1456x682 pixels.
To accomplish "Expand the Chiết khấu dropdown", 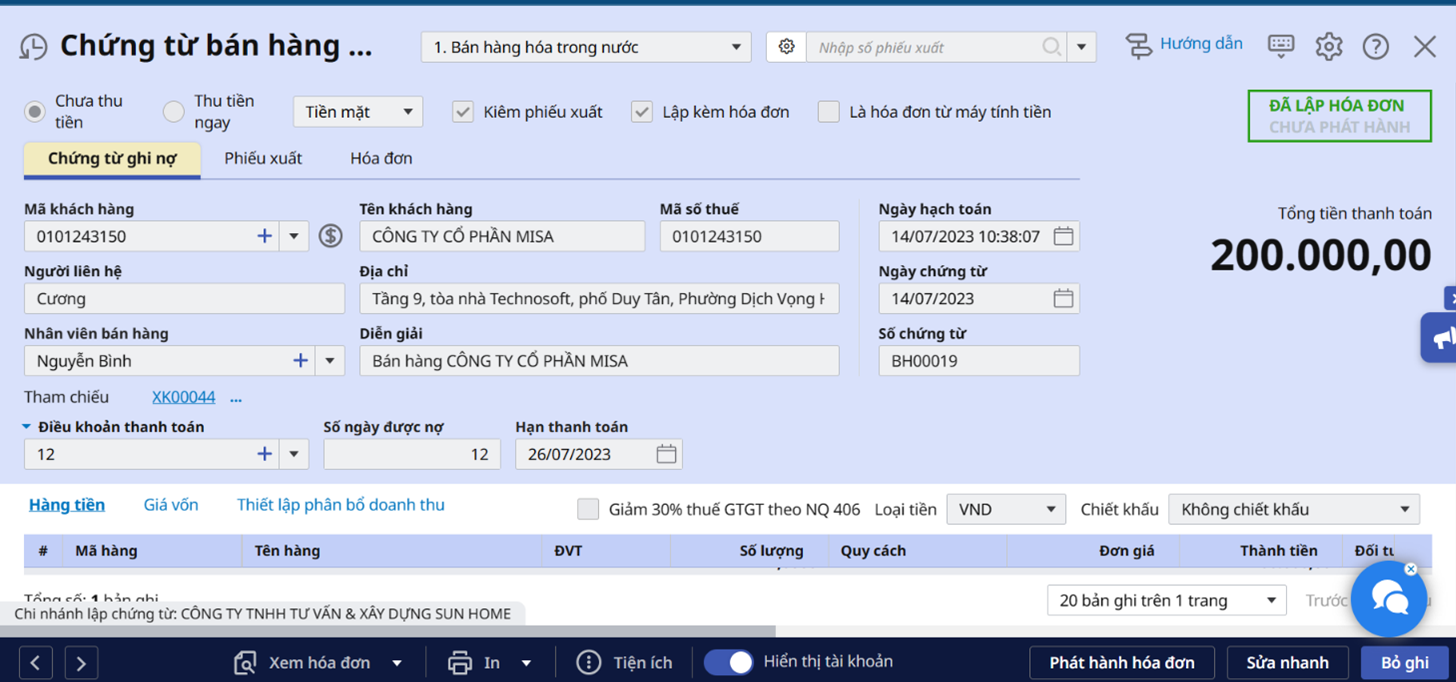I will pos(1294,509).
